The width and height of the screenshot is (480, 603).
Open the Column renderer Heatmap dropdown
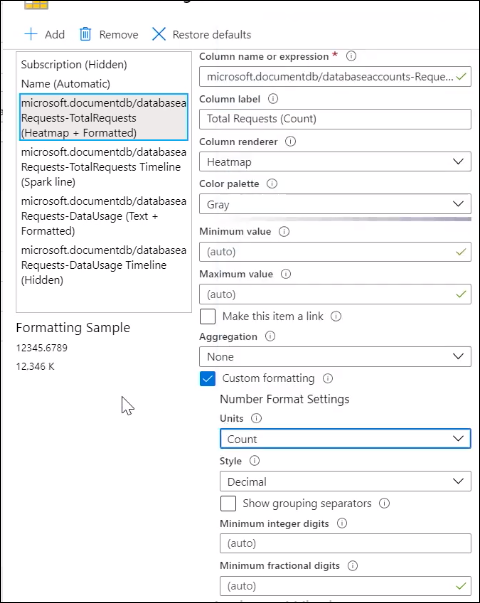coord(335,162)
